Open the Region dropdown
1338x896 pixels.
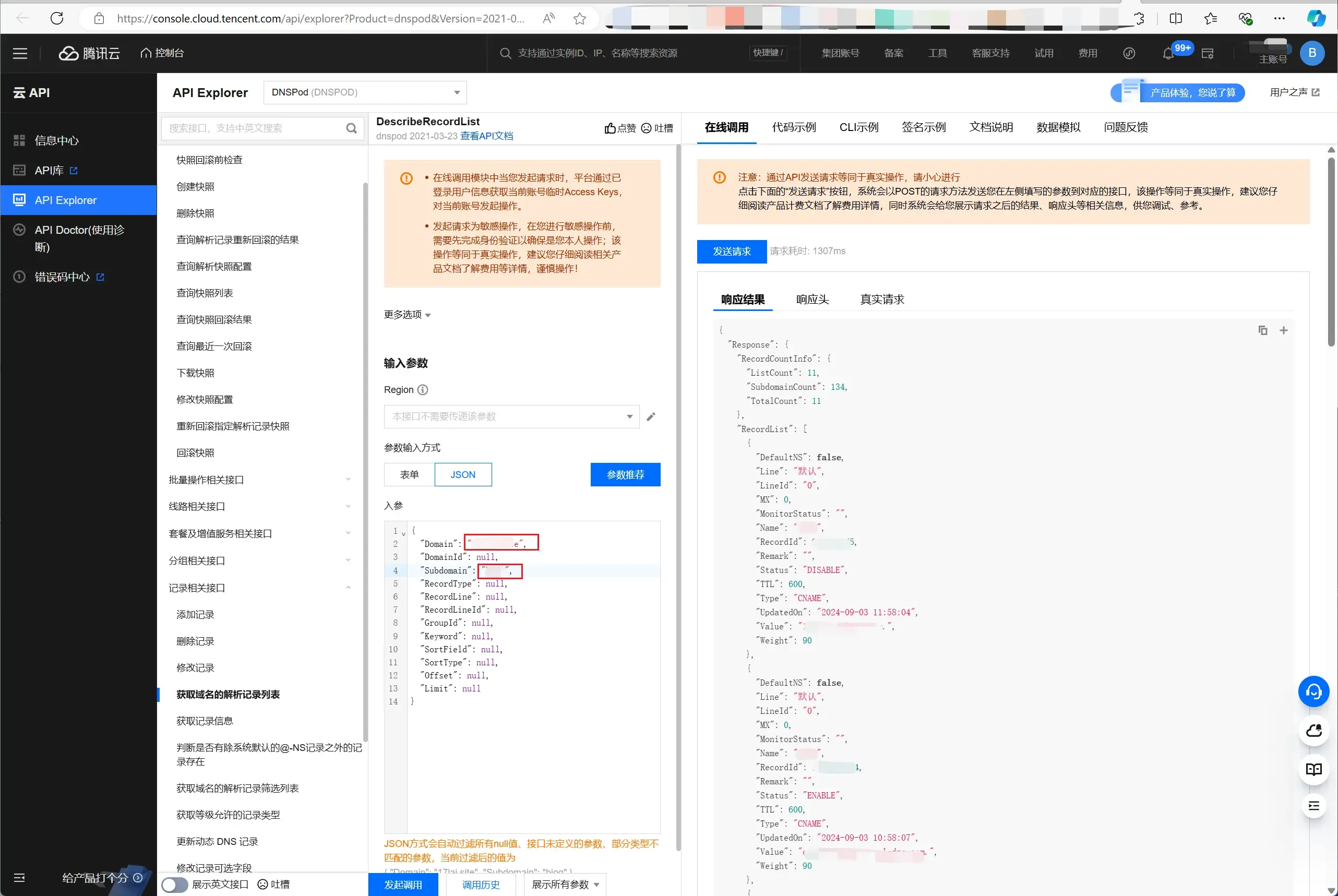pos(511,416)
